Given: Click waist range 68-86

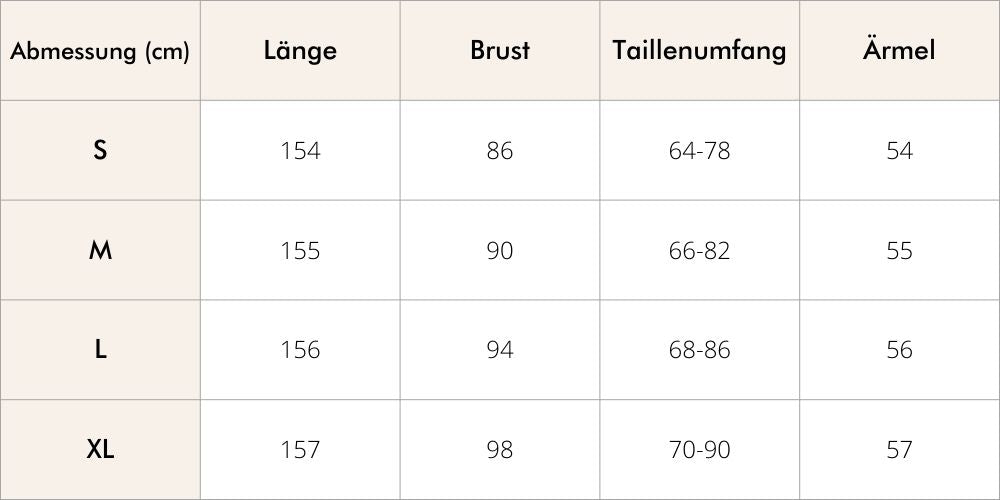Looking at the screenshot, I should tap(700, 350).
